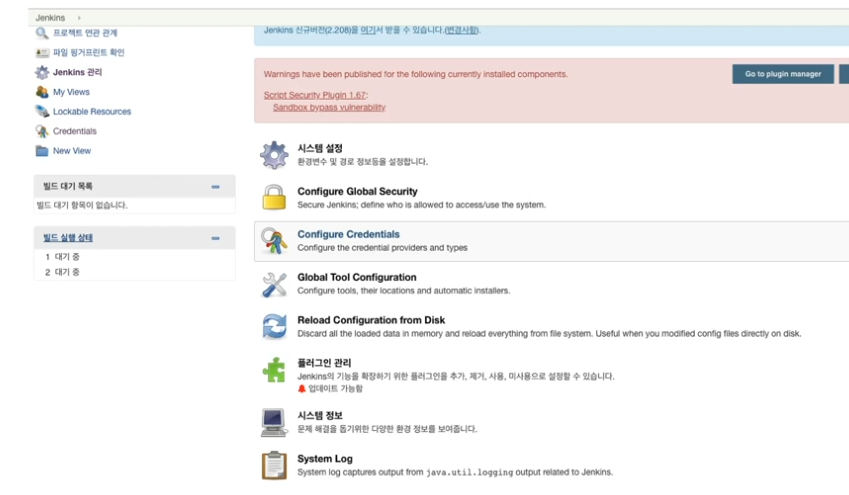Screen dimensions: 849x495
Task: Click the Configure Global Security padlock icon
Action: [274, 197]
